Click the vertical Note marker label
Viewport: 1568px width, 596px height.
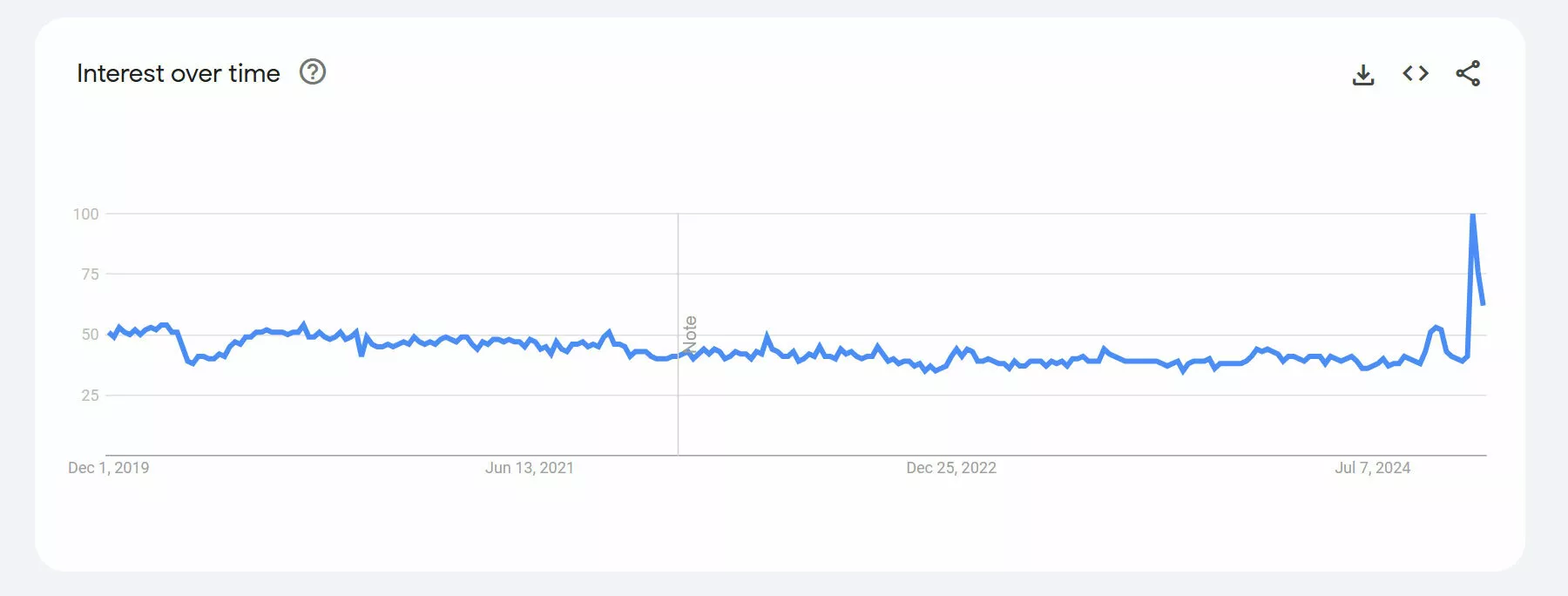[690, 335]
